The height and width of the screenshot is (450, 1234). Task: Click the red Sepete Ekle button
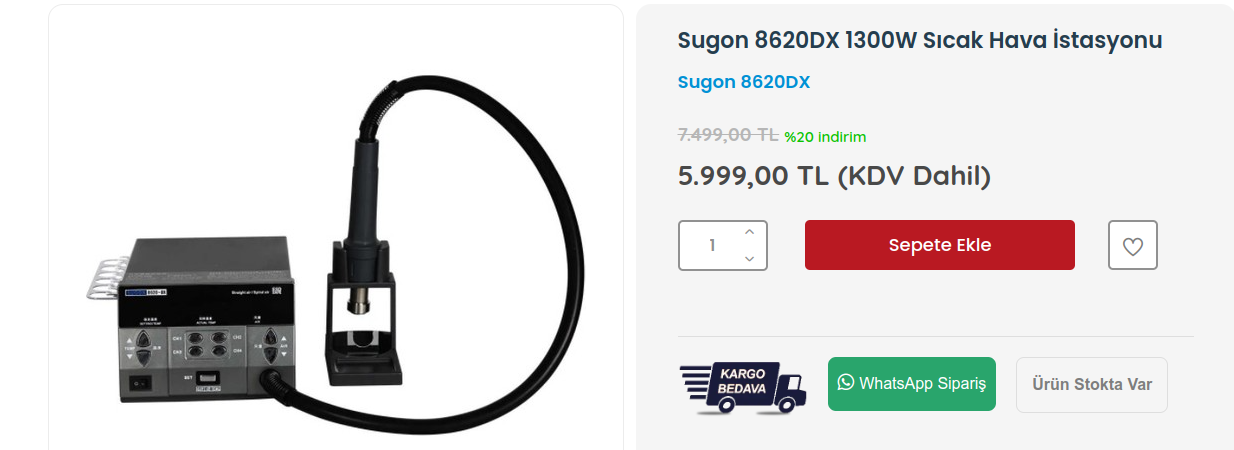point(940,245)
